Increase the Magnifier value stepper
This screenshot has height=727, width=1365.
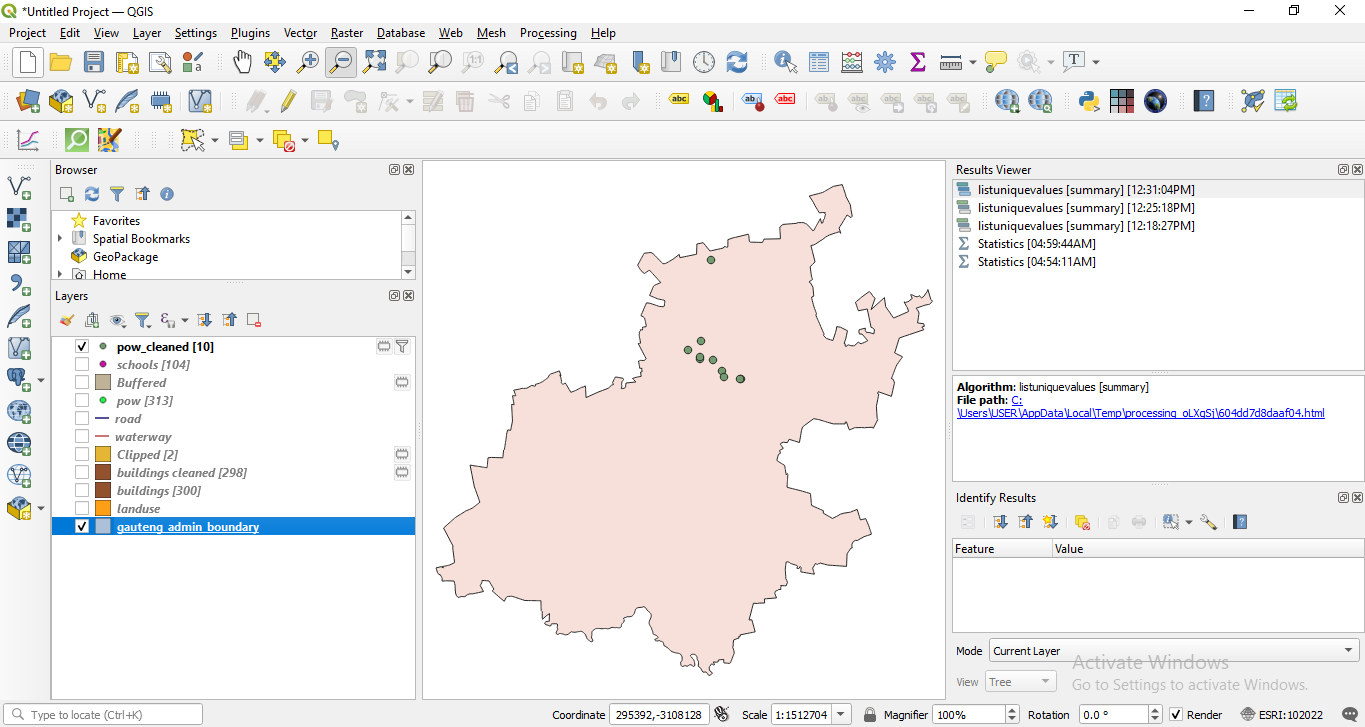click(x=1010, y=710)
